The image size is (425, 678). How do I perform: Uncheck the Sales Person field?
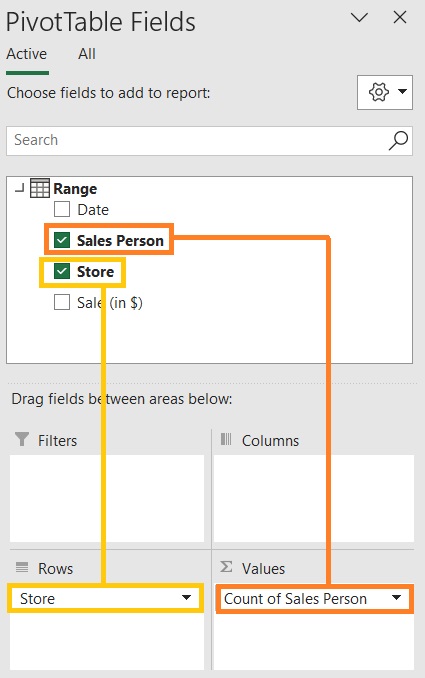pyautogui.click(x=62, y=240)
